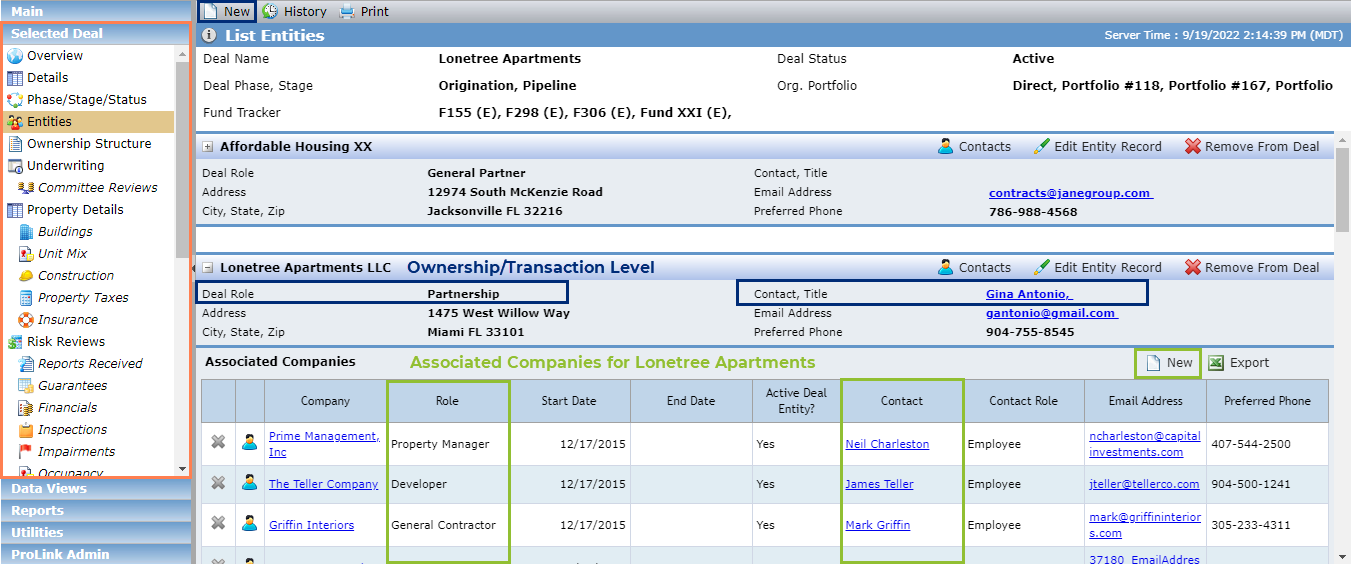Click the Gina Antonio contact link
Image resolution: width=1351 pixels, height=564 pixels.
[1028, 294]
